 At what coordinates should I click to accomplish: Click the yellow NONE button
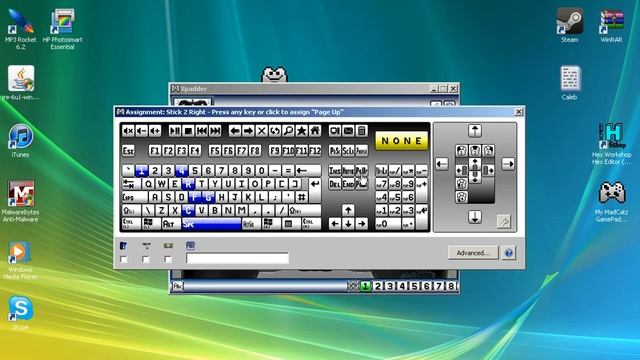pos(401,141)
